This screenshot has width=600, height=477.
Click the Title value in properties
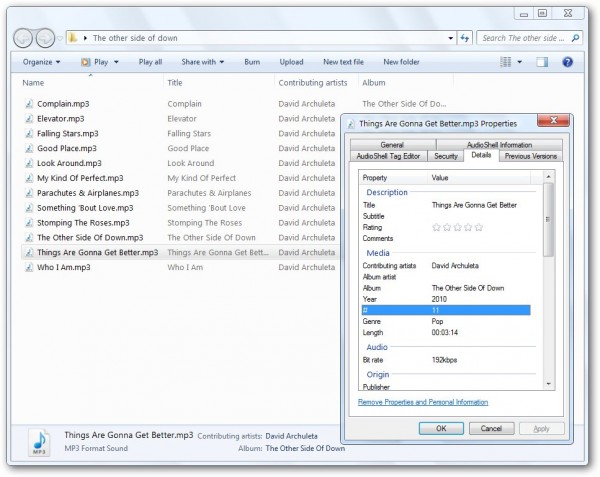tap(474, 205)
